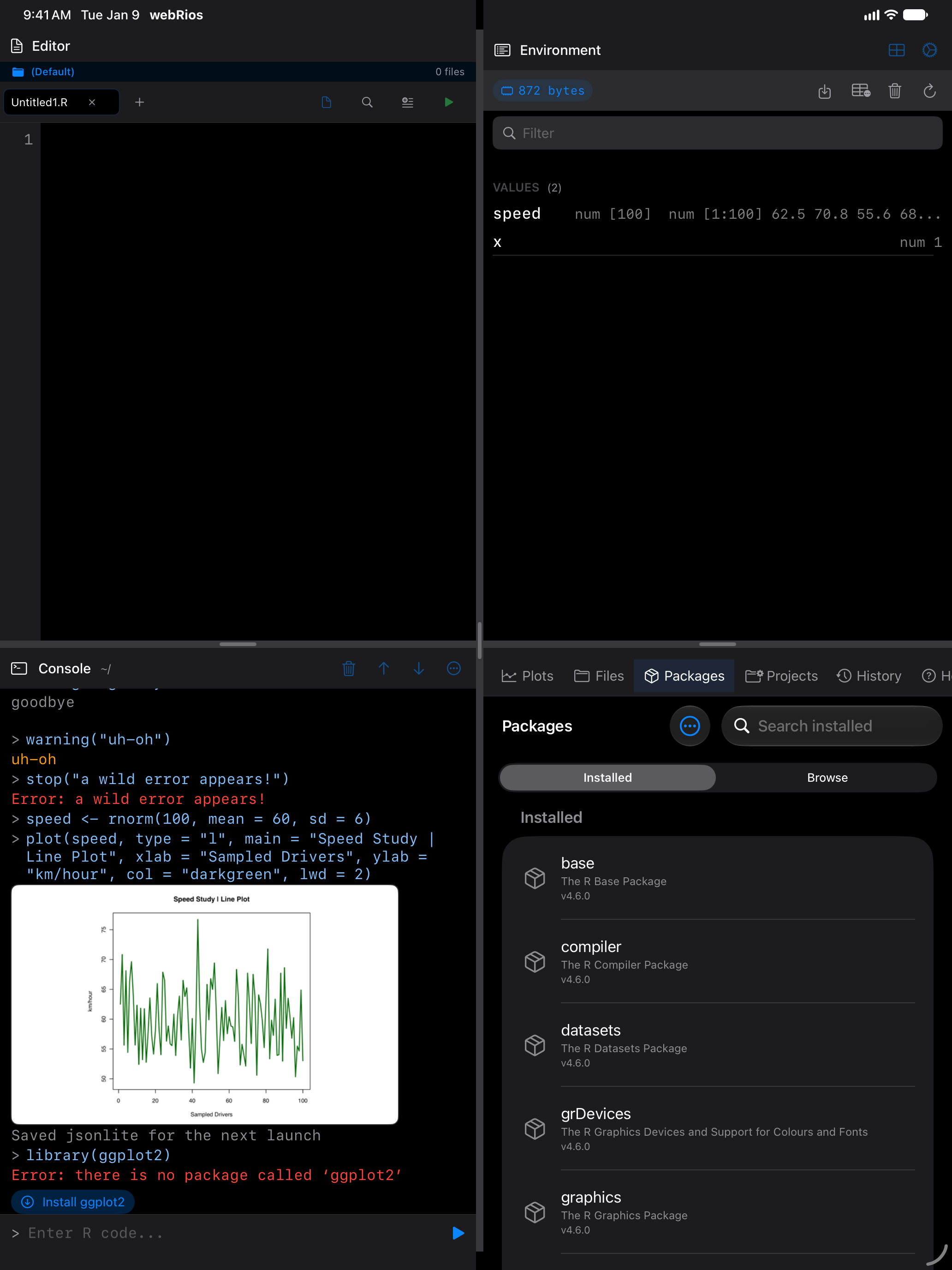The image size is (952, 1270).
Task: Open the base package entry
Action: 717,879
